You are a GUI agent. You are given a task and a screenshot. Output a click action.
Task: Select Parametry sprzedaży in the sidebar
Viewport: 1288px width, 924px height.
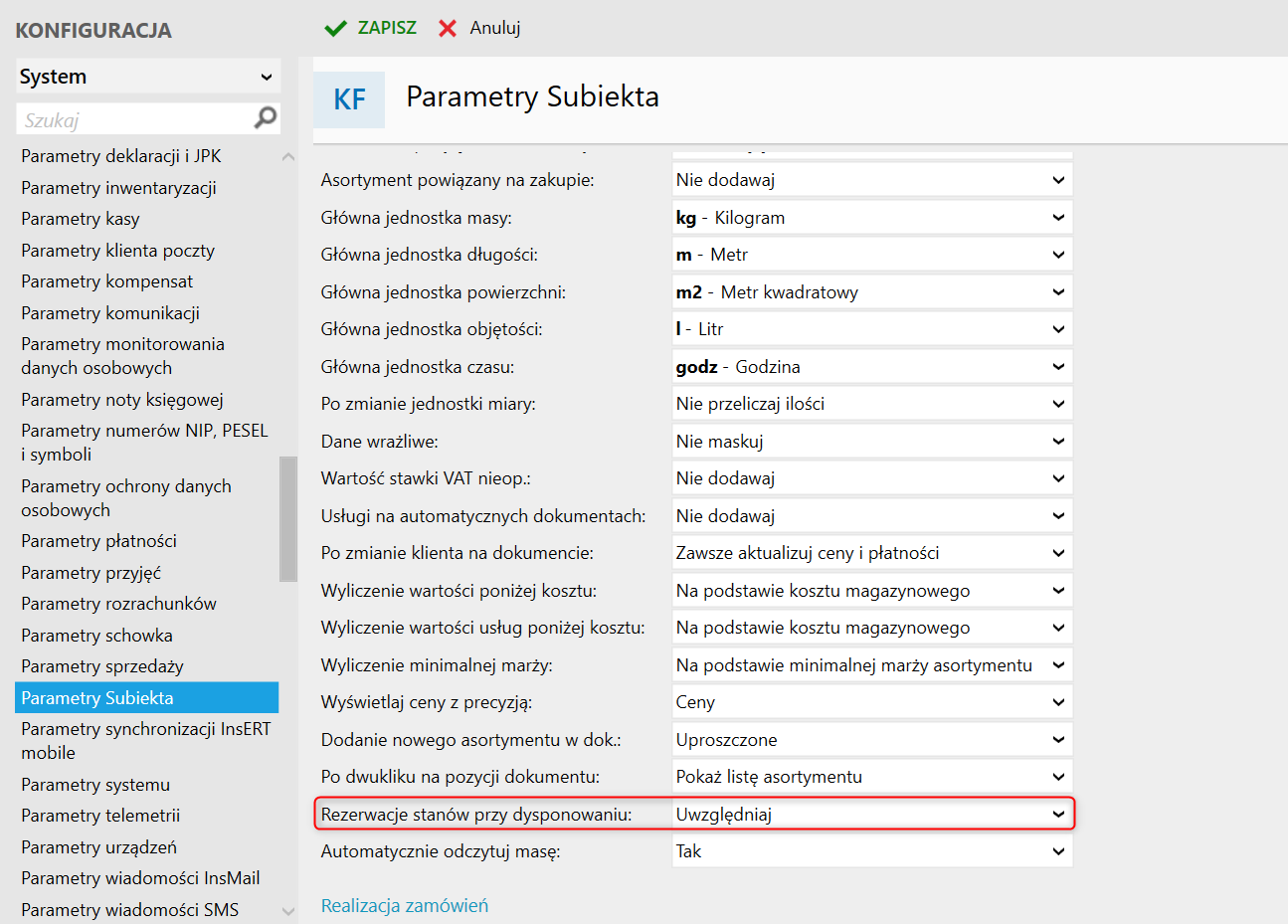pyautogui.click(x=102, y=666)
